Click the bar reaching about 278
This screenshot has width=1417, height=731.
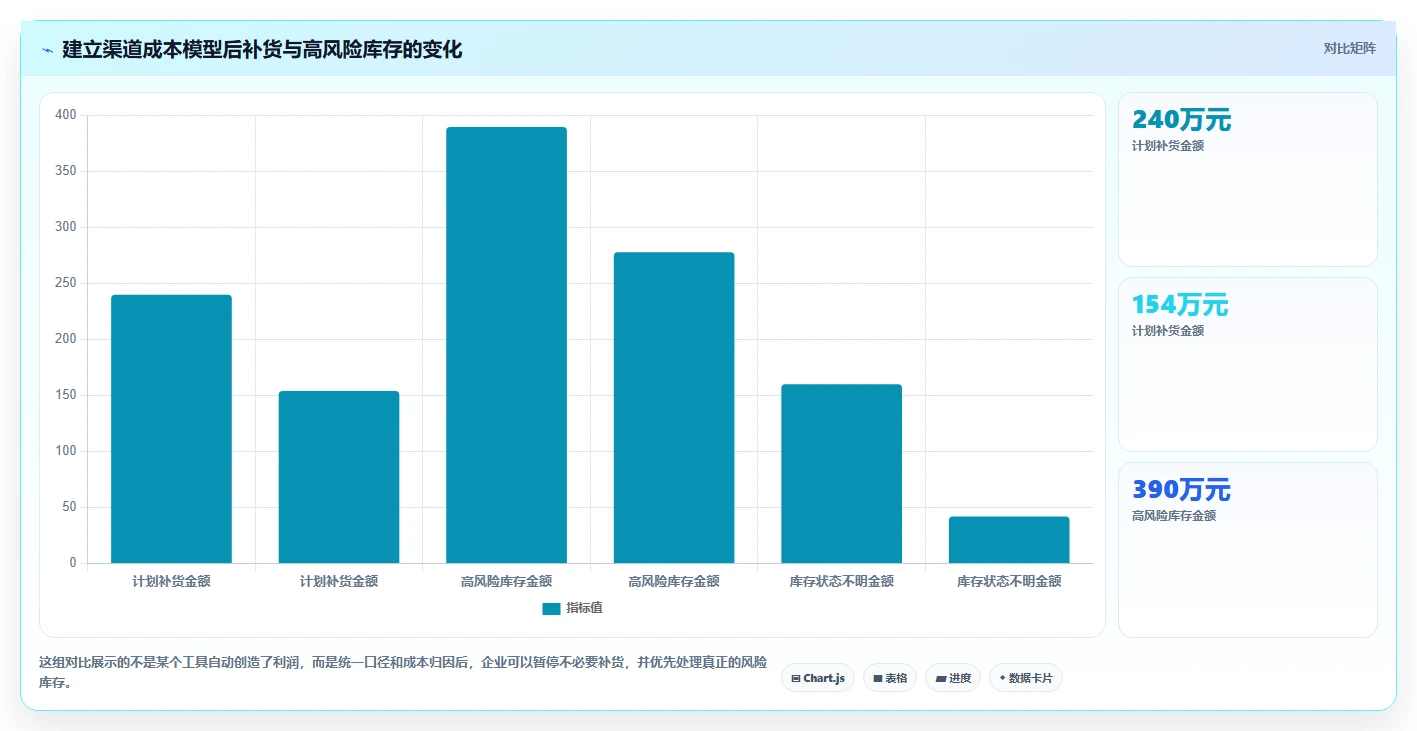(674, 408)
